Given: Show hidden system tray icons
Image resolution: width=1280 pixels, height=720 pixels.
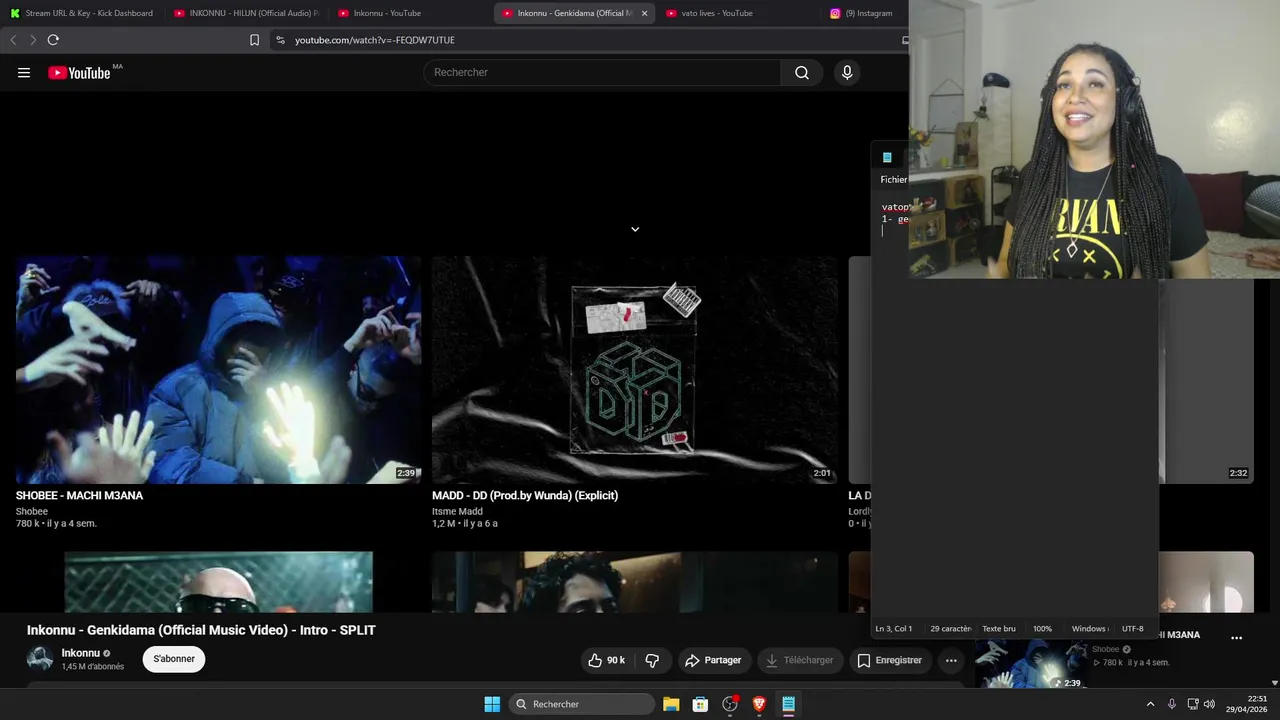Looking at the screenshot, I should (x=1150, y=704).
